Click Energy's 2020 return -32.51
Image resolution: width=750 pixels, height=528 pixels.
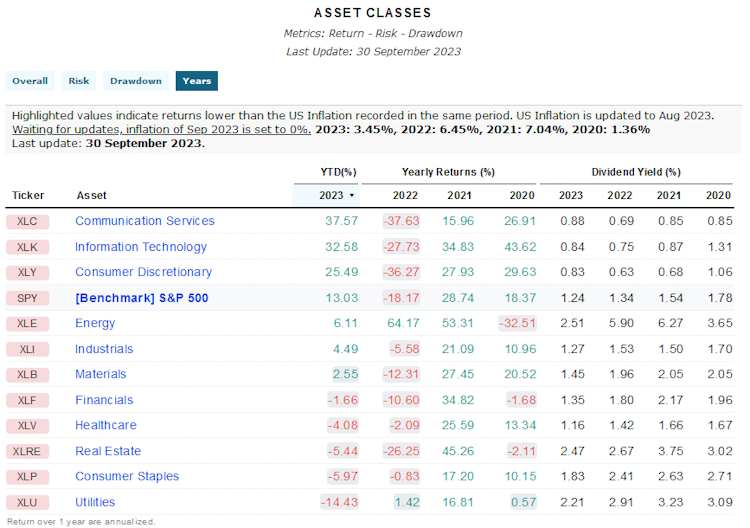[517, 323]
